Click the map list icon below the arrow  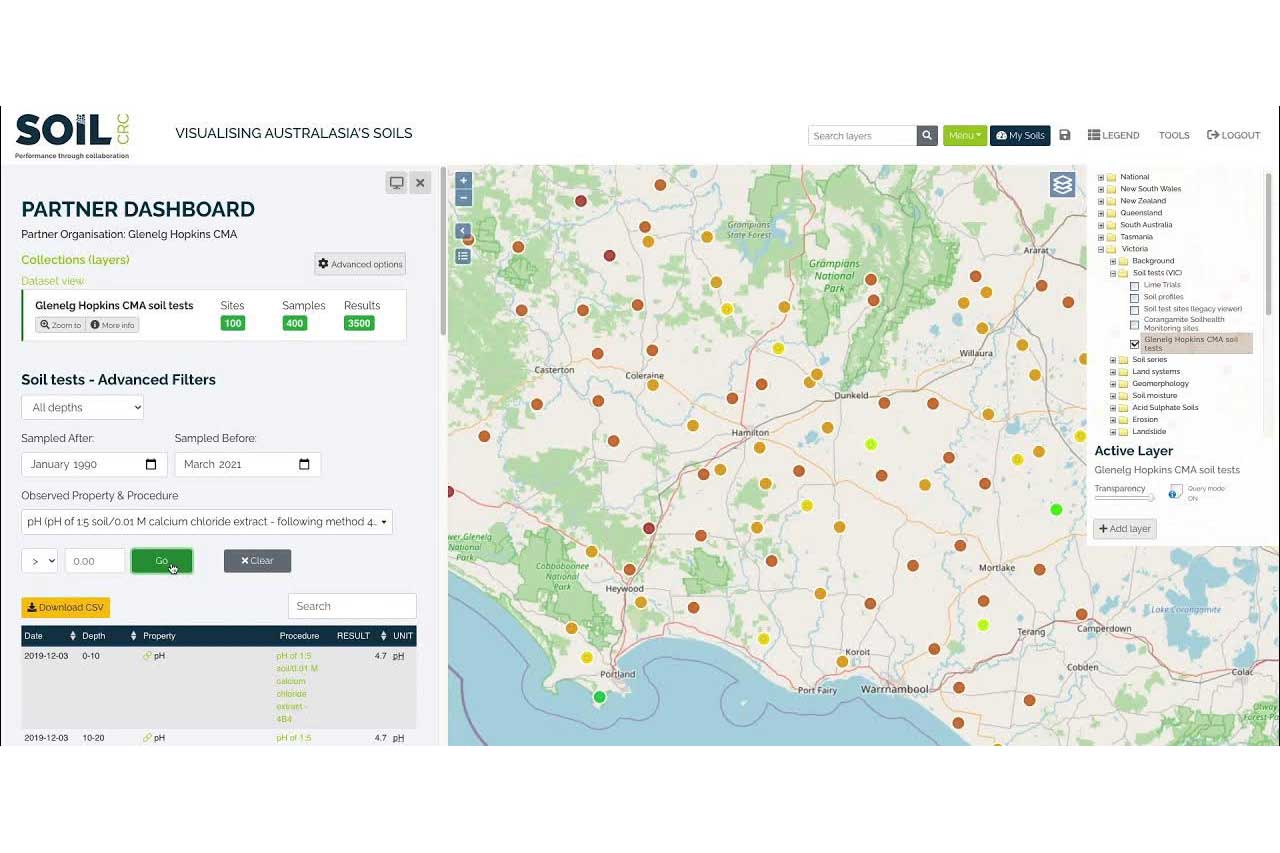(463, 256)
